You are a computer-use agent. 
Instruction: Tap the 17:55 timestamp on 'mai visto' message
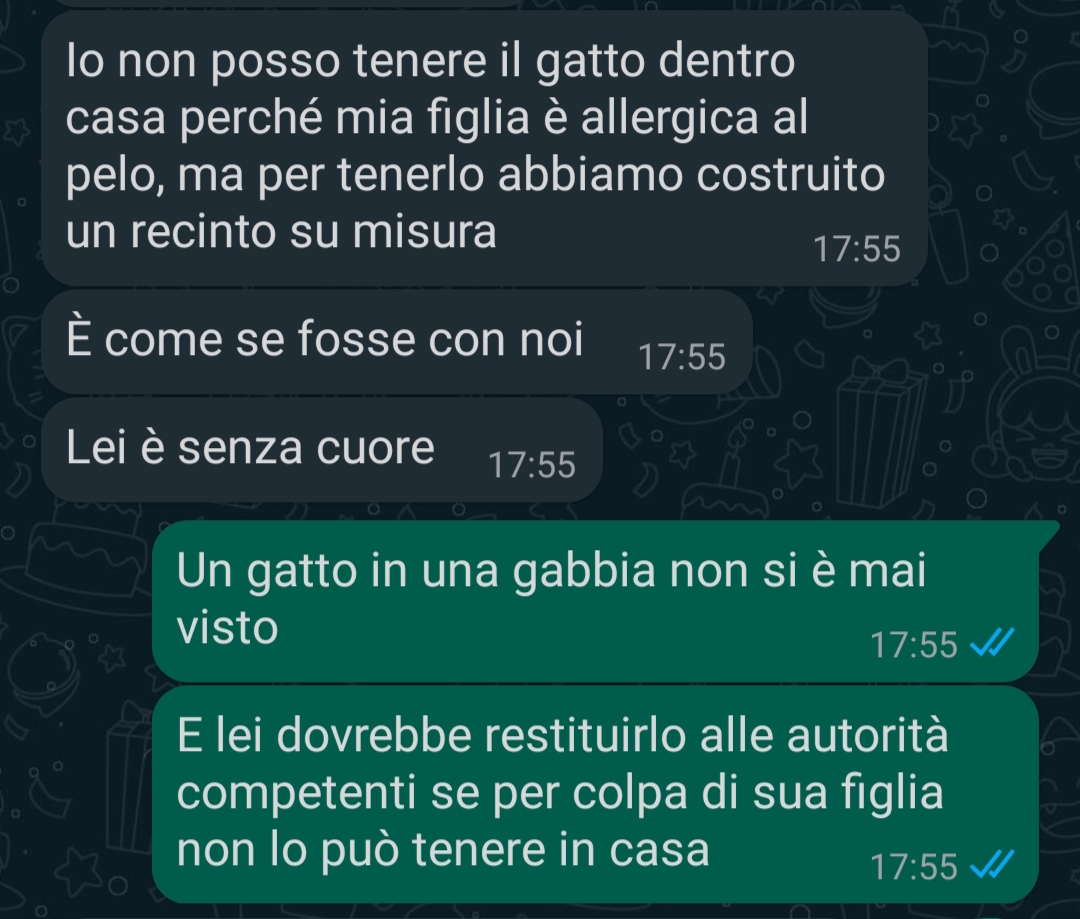(x=913, y=645)
